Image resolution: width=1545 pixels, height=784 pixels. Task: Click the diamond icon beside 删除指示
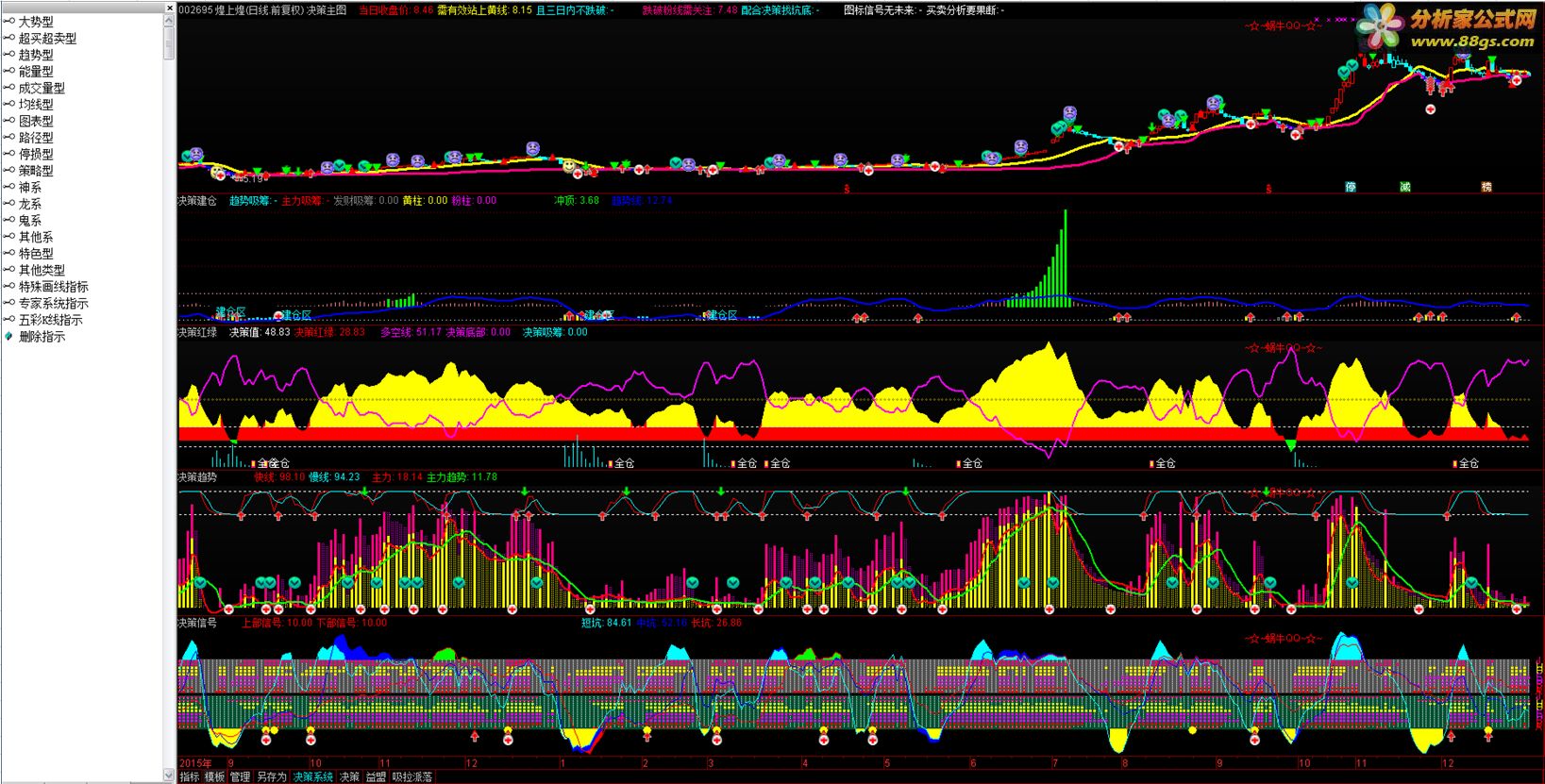pyautogui.click(x=9, y=336)
